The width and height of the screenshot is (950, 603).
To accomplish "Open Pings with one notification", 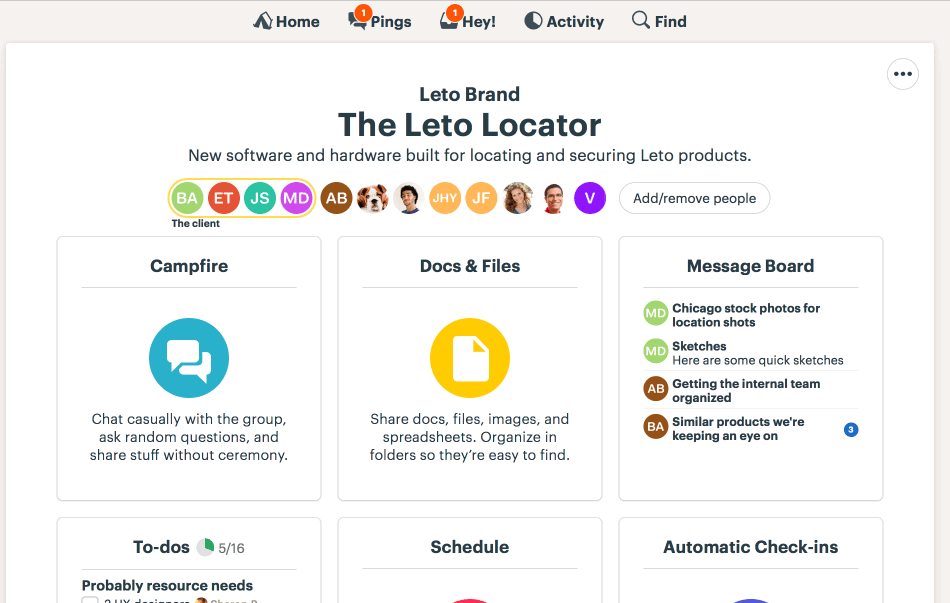I will (380, 20).
